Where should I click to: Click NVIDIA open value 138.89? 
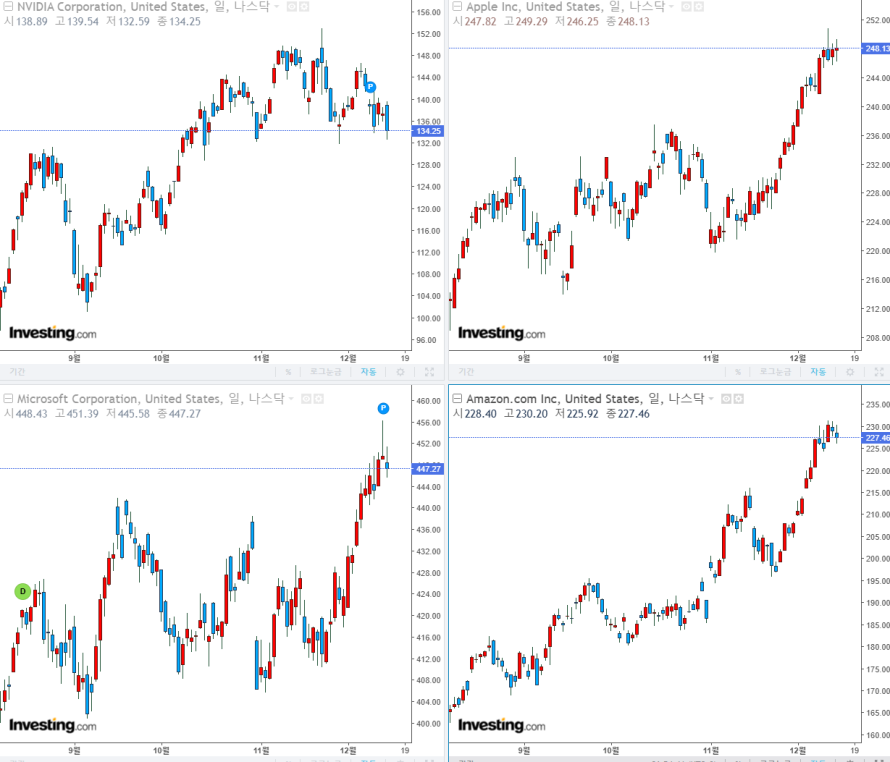(32, 22)
